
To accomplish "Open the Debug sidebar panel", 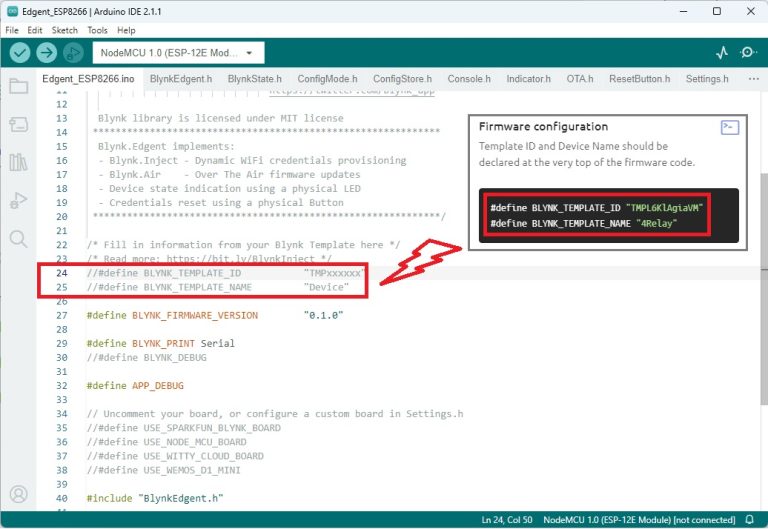I will pyautogui.click(x=18, y=200).
